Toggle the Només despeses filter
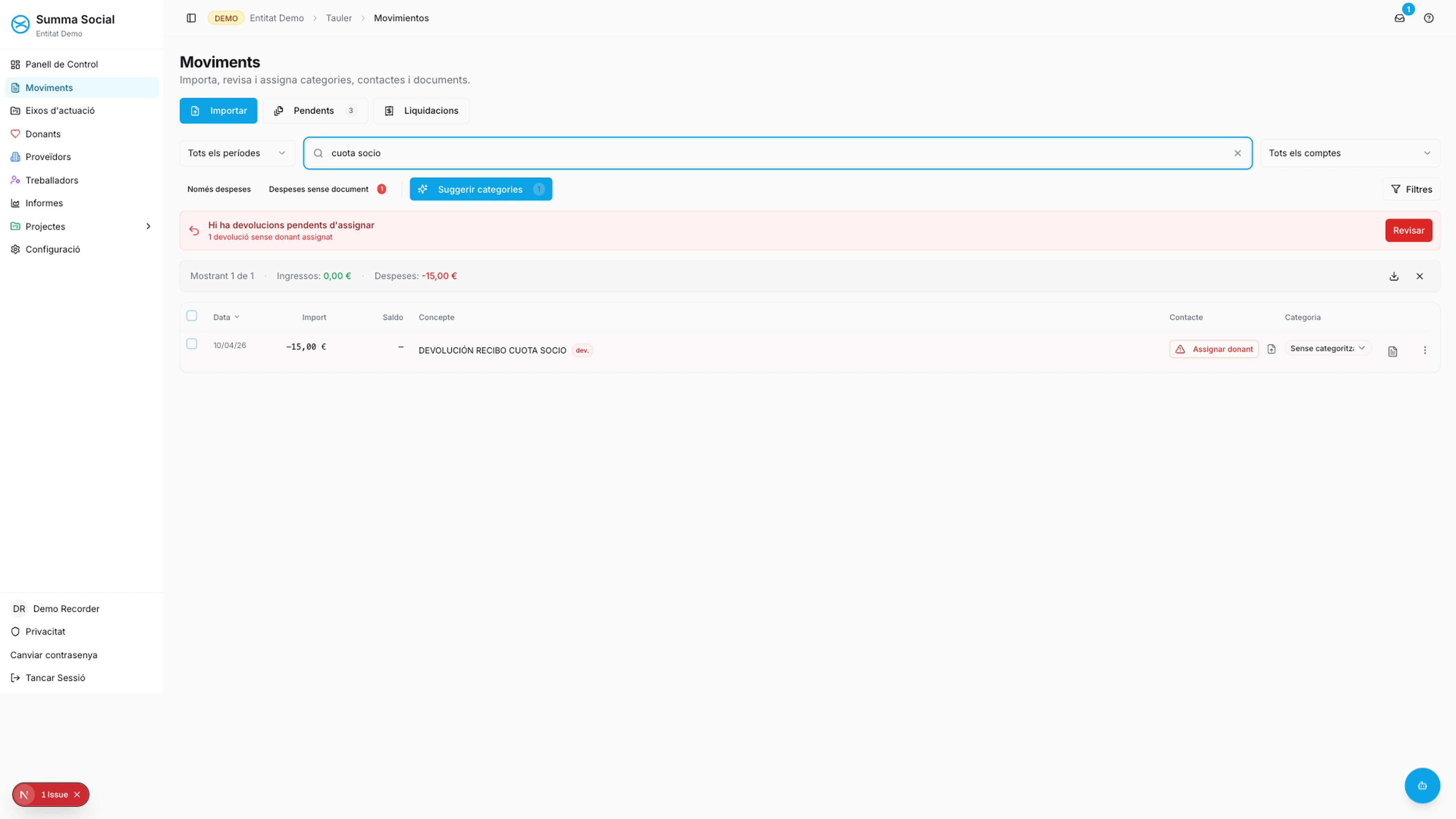The width and height of the screenshot is (1456, 819). pos(219,189)
